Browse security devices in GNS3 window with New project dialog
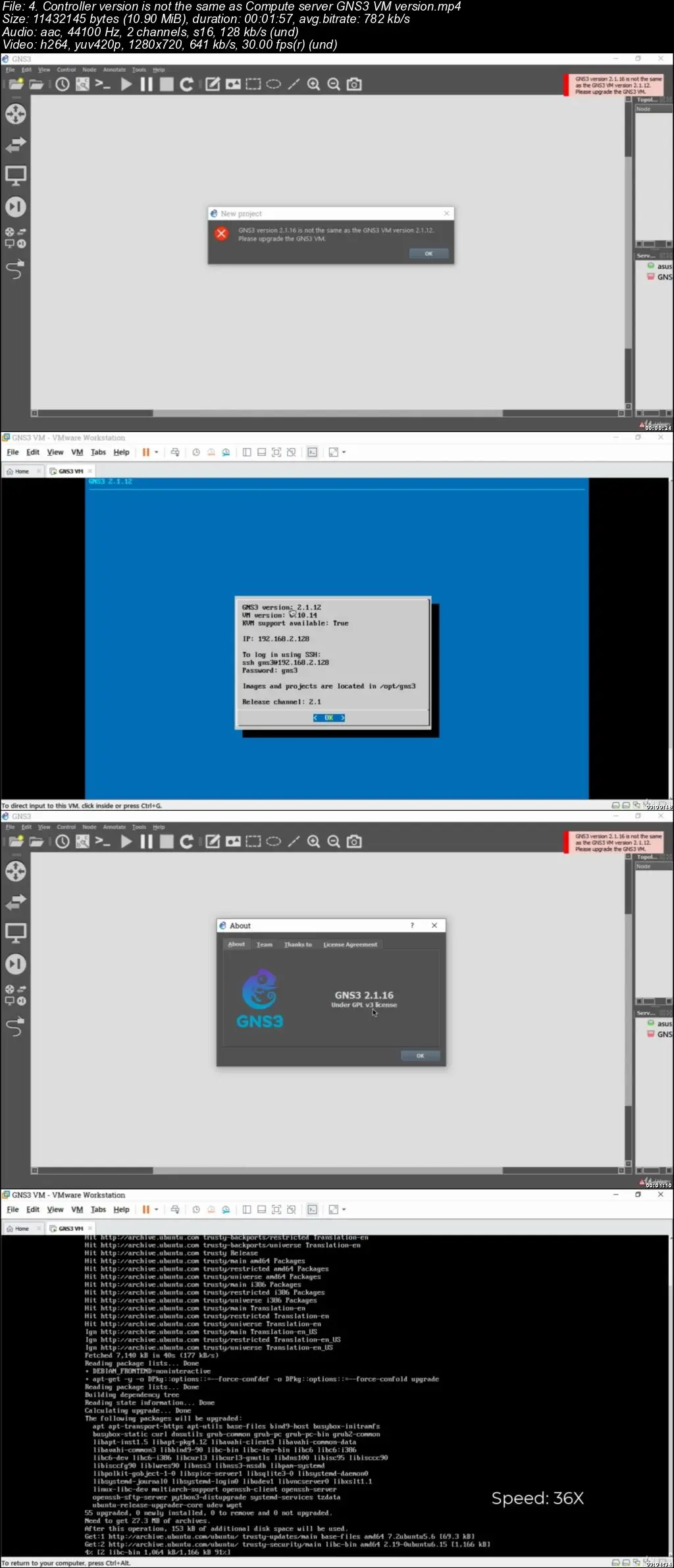This screenshot has width=674, height=1568. pyautogui.click(x=16, y=207)
